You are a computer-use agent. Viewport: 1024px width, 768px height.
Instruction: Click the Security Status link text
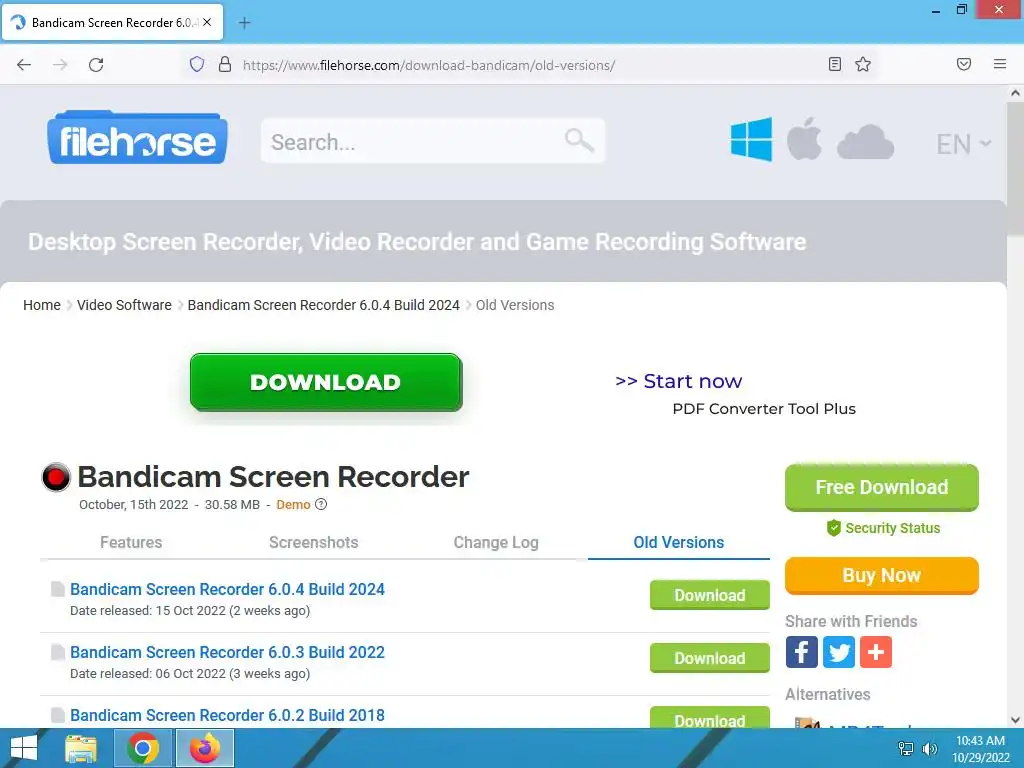(x=893, y=528)
